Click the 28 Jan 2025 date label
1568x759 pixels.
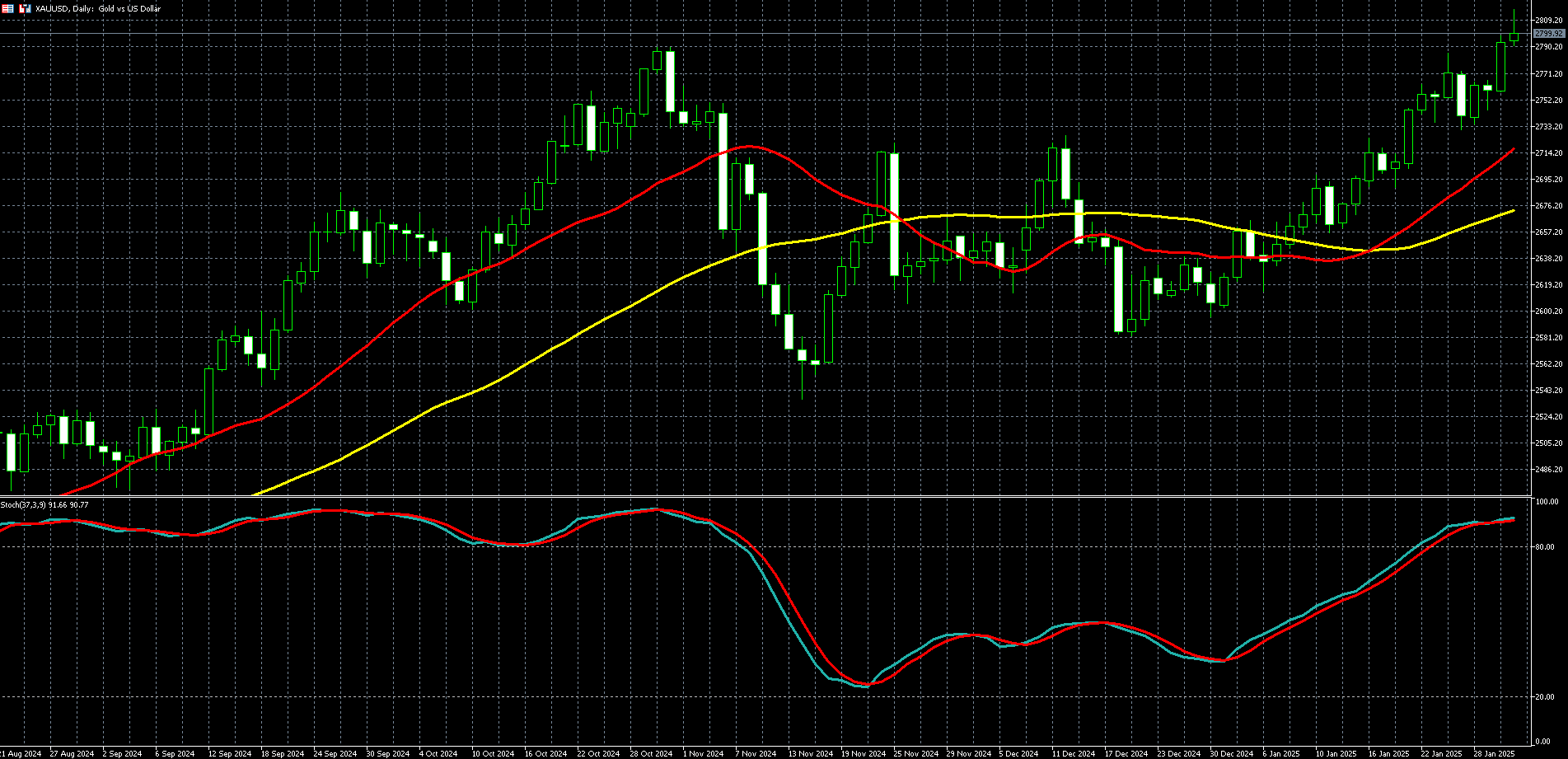1494,753
